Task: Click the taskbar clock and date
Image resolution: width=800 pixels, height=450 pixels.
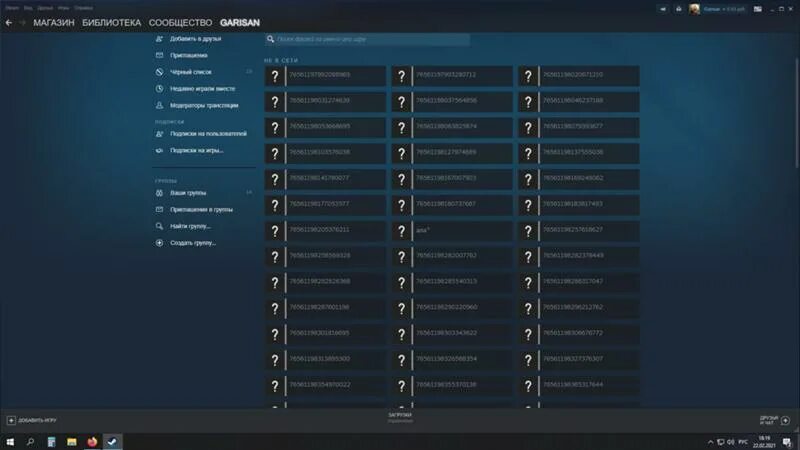Action: (764, 442)
